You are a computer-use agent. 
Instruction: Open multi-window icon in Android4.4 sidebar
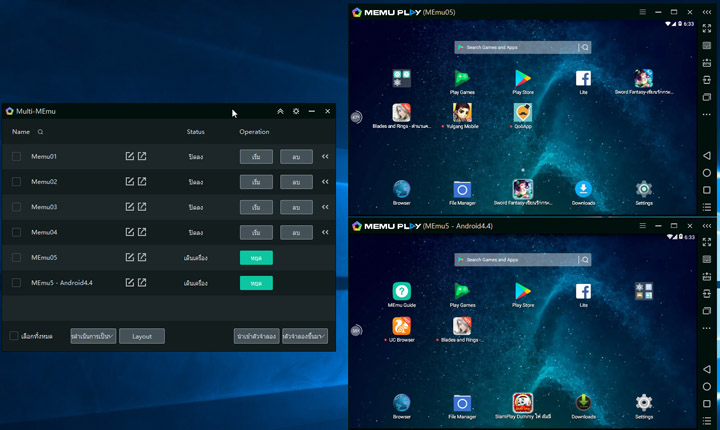[x=707, y=311]
